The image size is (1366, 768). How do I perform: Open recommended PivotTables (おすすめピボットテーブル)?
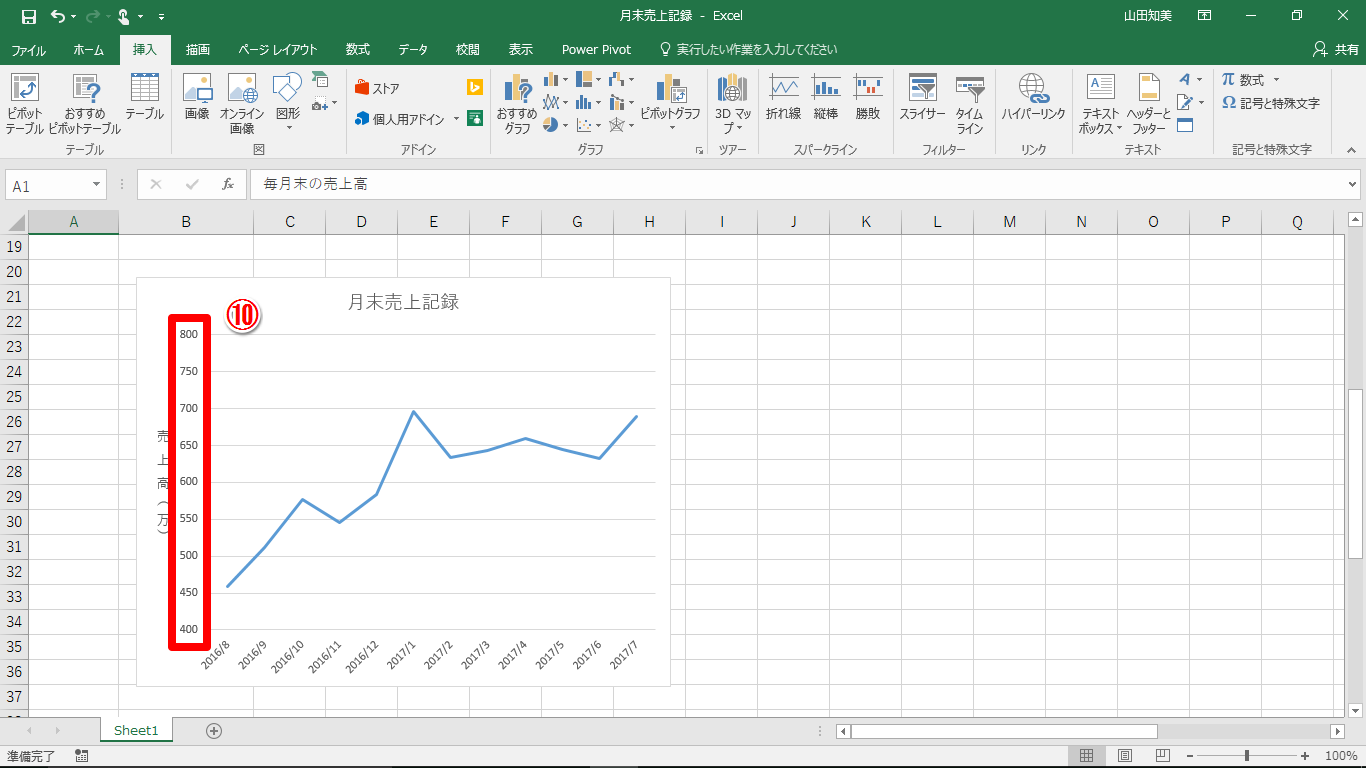[x=85, y=103]
